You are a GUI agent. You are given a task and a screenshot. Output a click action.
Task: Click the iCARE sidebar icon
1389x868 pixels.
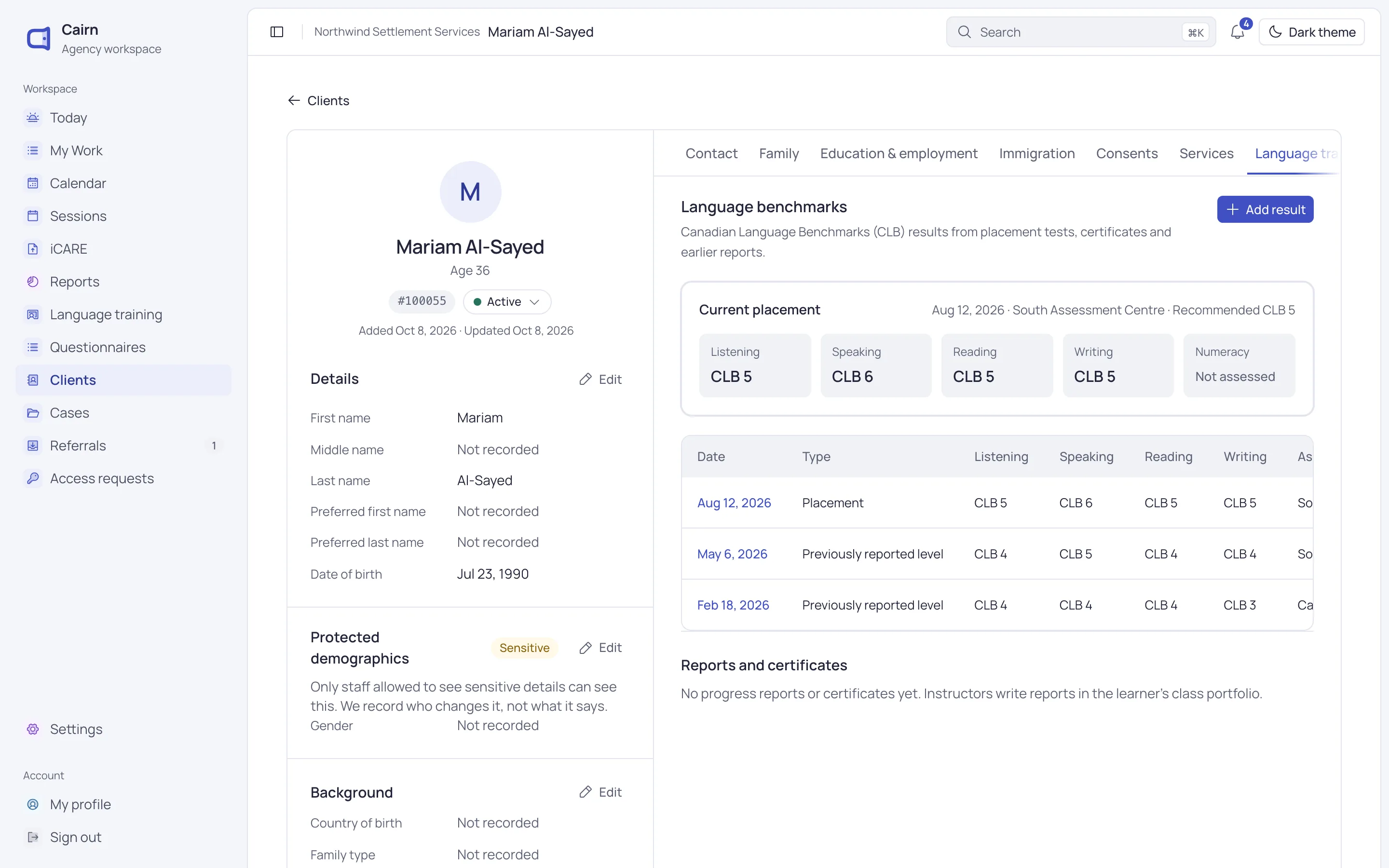[33, 248]
